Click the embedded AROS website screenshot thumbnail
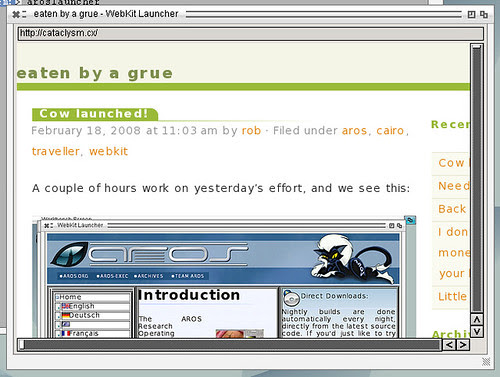Screen dimensions: 500x377 click(224, 277)
